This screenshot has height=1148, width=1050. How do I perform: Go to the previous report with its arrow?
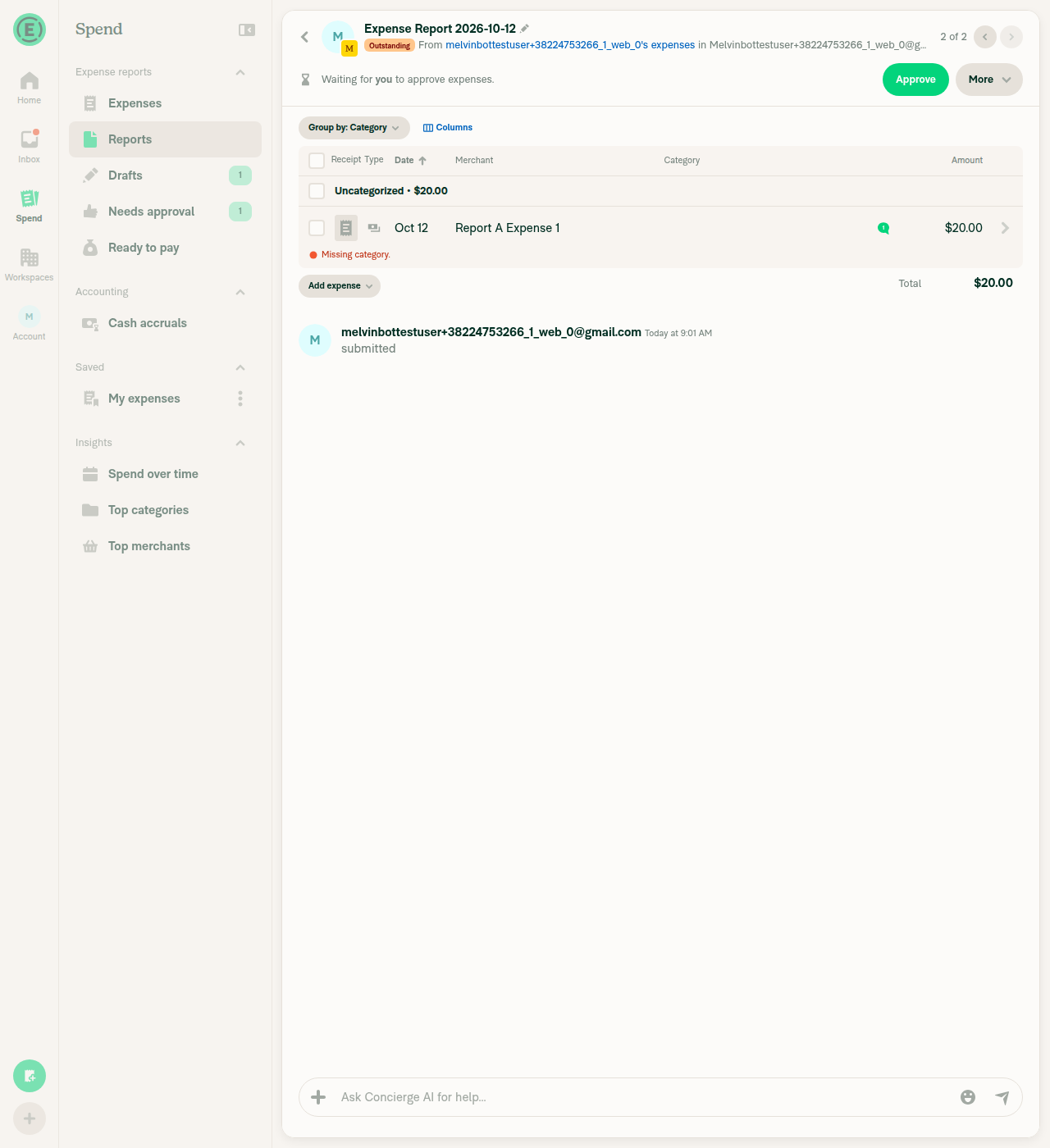985,37
